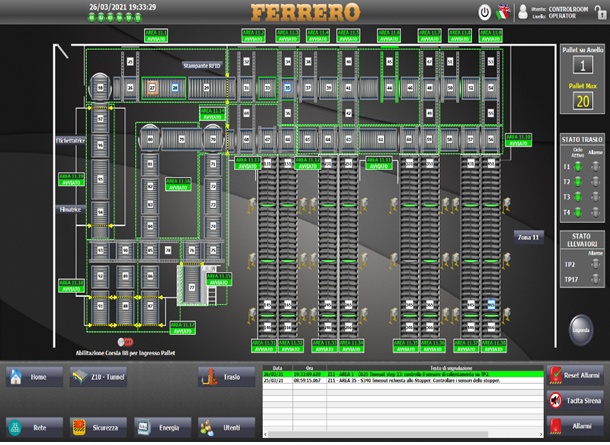Click the padlock login icon
This screenshot has width=610, height=445.
598,13
